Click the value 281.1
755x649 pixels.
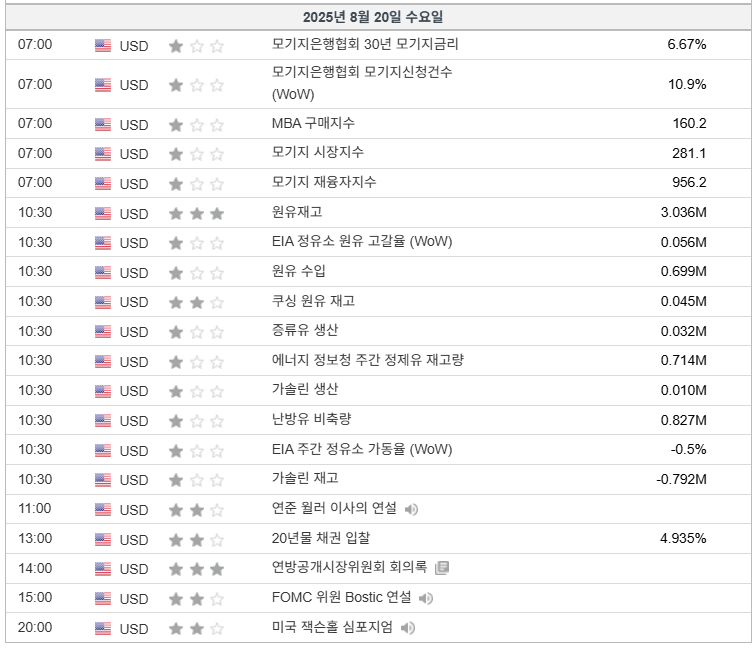[x=689, y=154]
